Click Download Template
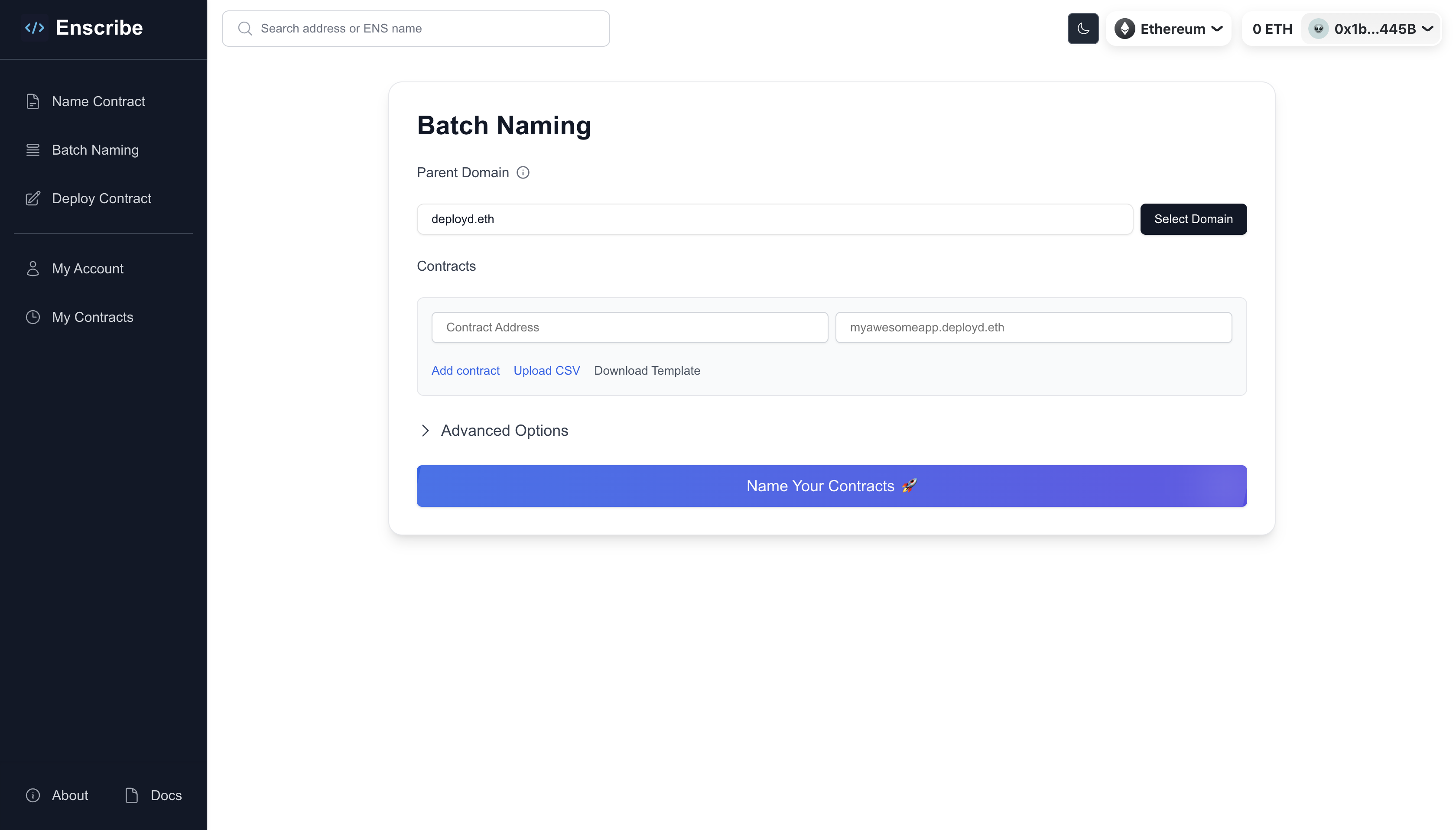This screenshot has width=1456, height=830. click(647, 370)
